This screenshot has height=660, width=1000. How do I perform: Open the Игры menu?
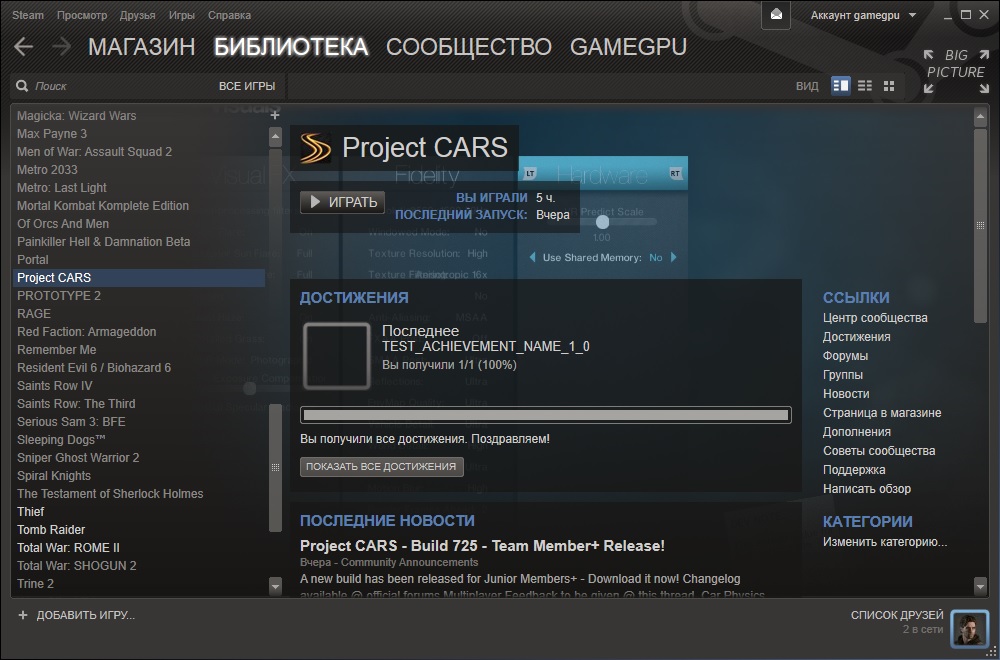pos(182,15)
